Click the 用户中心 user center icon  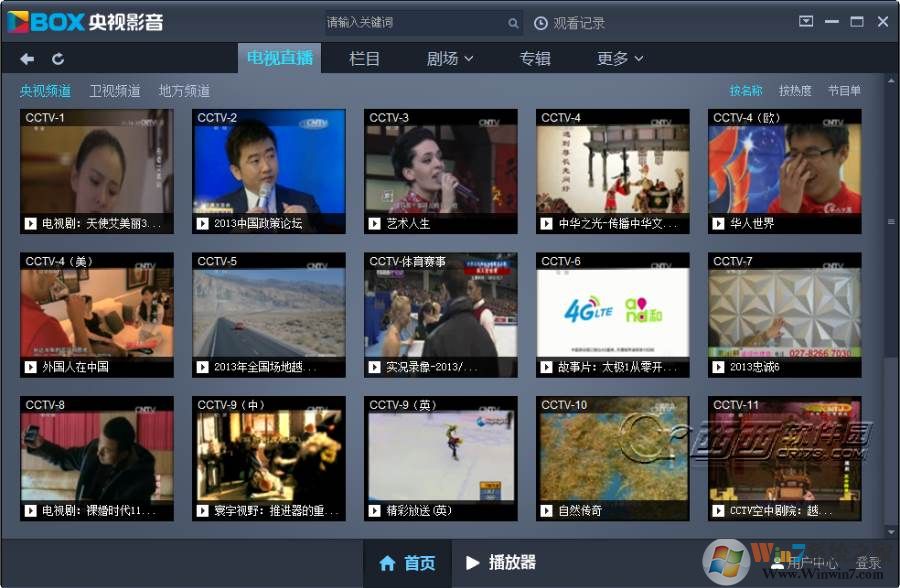click(778, 563)
